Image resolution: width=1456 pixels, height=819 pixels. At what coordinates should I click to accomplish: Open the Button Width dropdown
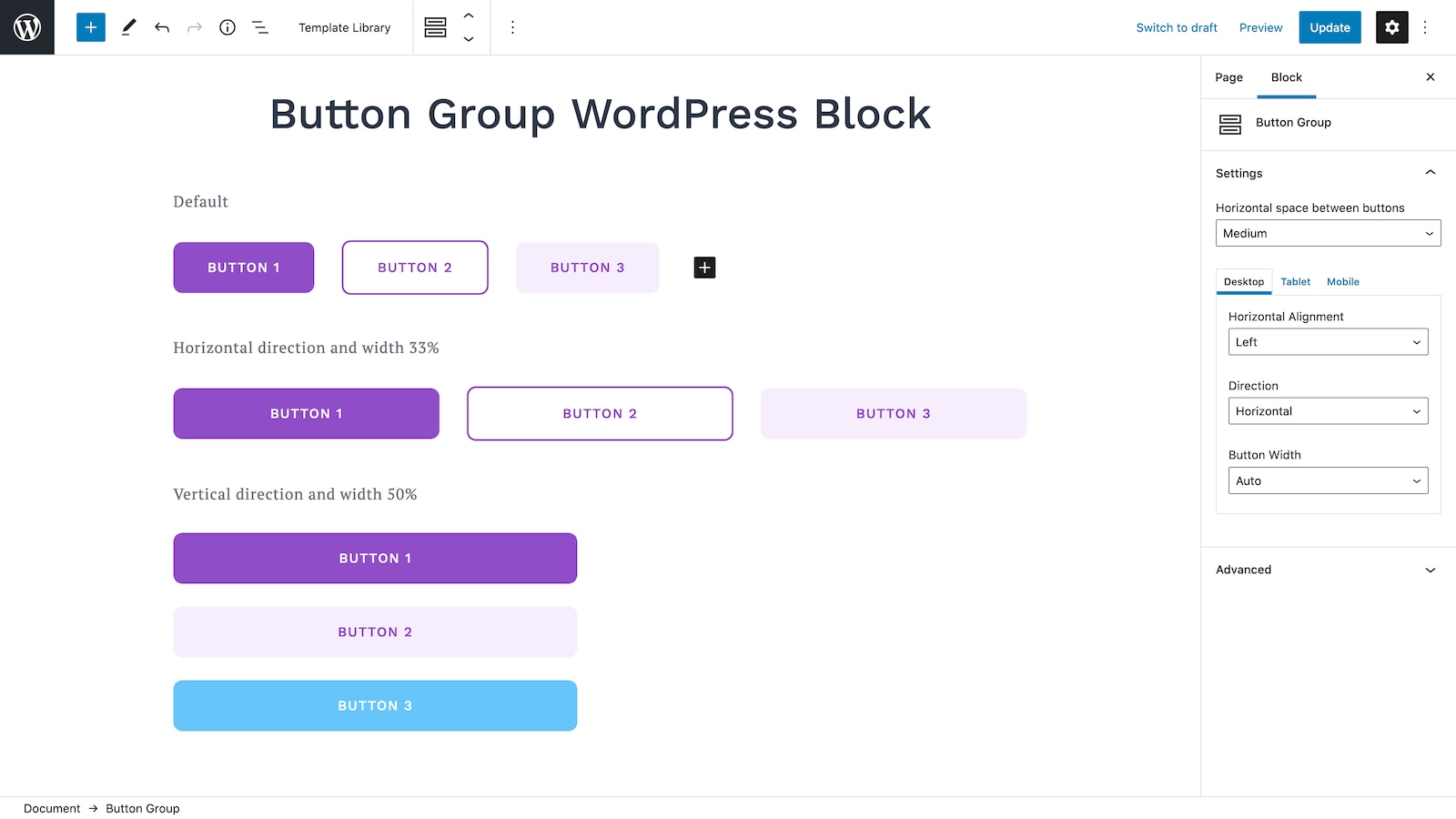[x=1328, y=480]
